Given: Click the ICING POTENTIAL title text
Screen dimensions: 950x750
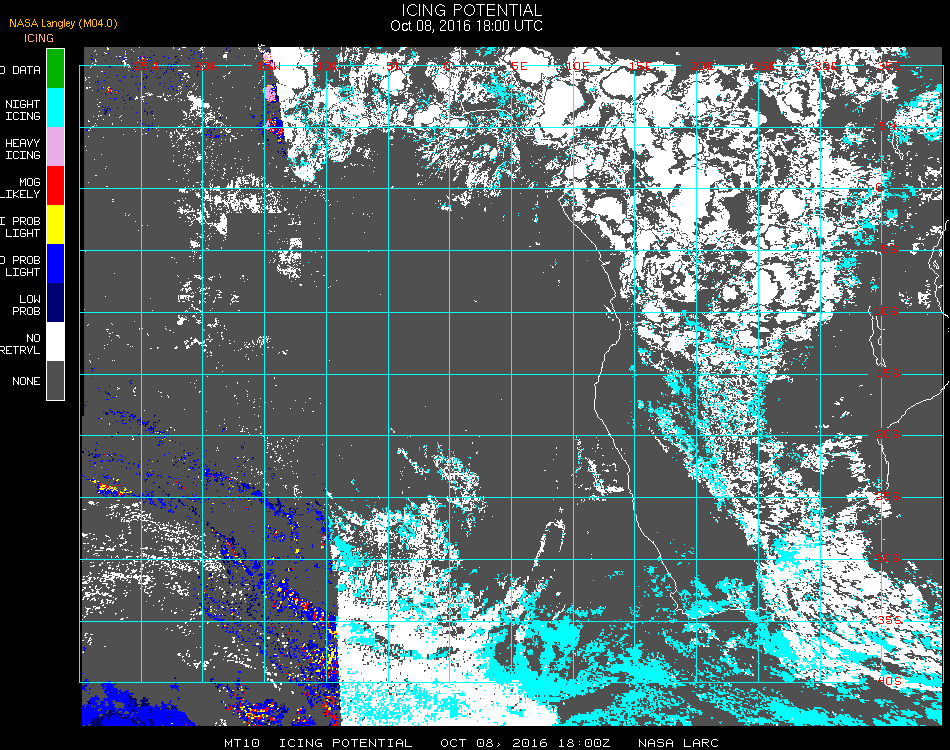Looking at the screenshot, I should (x=471, y=10).
